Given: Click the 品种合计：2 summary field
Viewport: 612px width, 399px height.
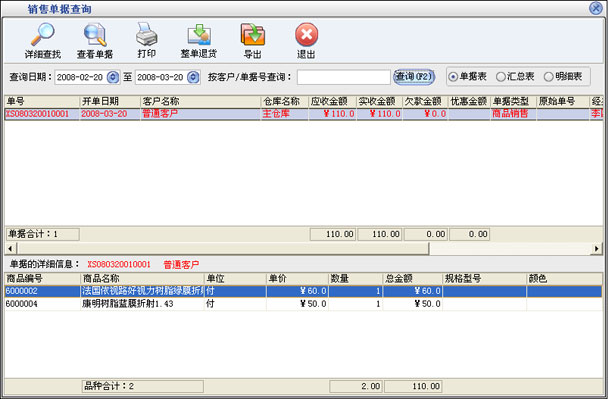Looking at the screenshot, I should coord(142,387).
